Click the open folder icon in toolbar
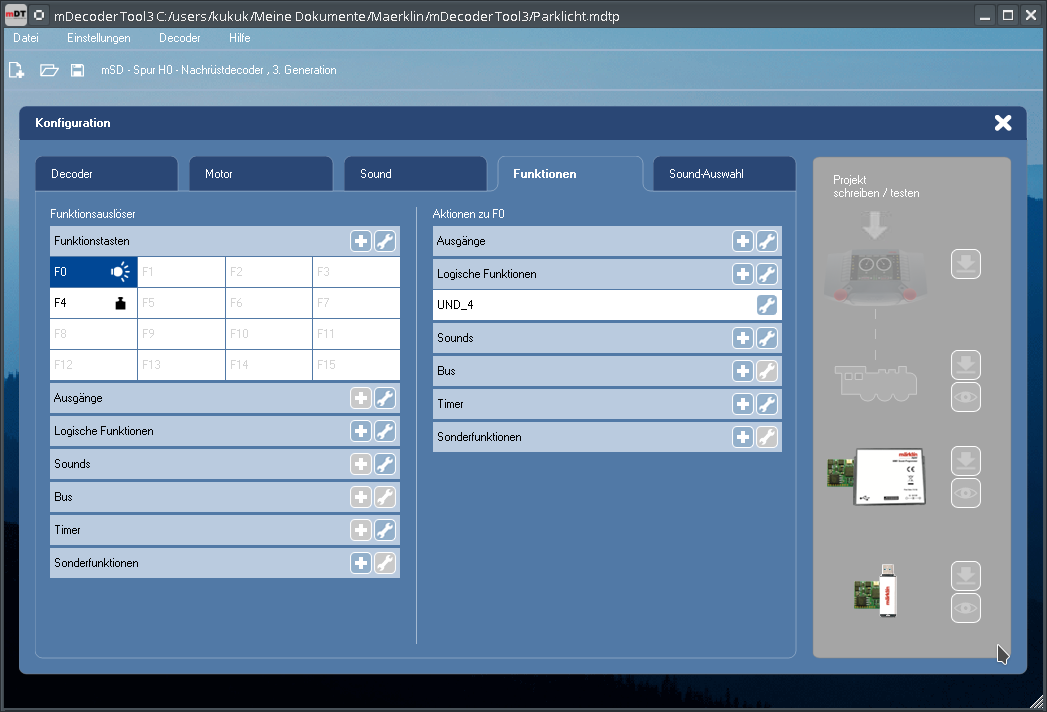Image resolution: width=1047 pixels, height=712 pixels. click(x=49, y=70)
